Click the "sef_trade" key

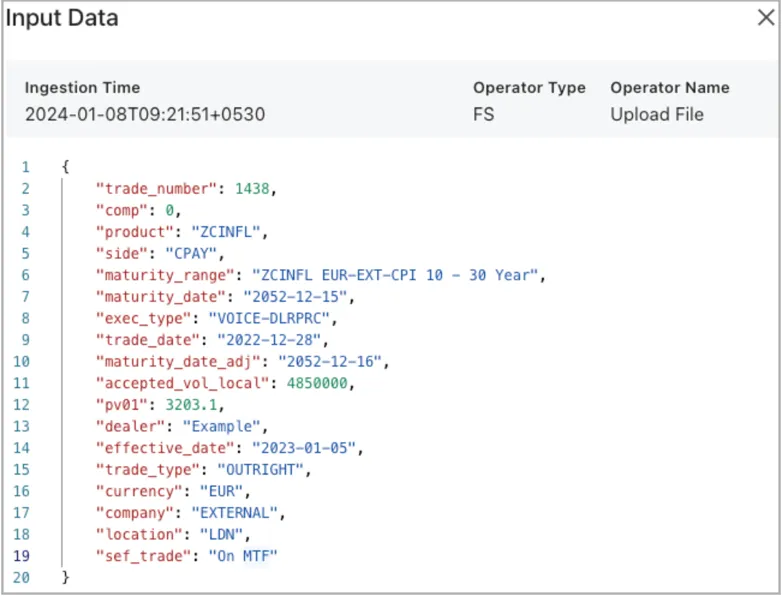pos(143,556)
